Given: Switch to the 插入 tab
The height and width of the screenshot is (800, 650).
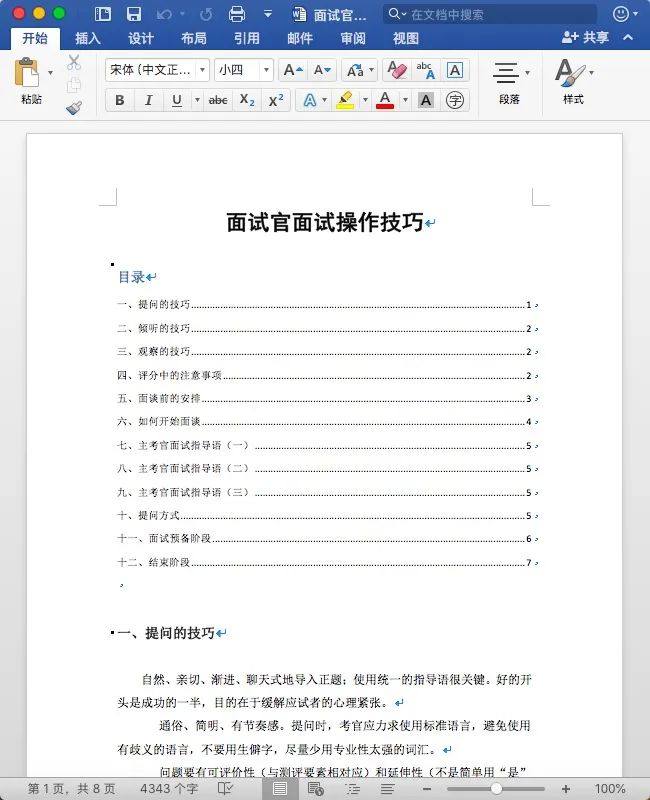Looking at the screenshot, I should (x=88, y=38).
